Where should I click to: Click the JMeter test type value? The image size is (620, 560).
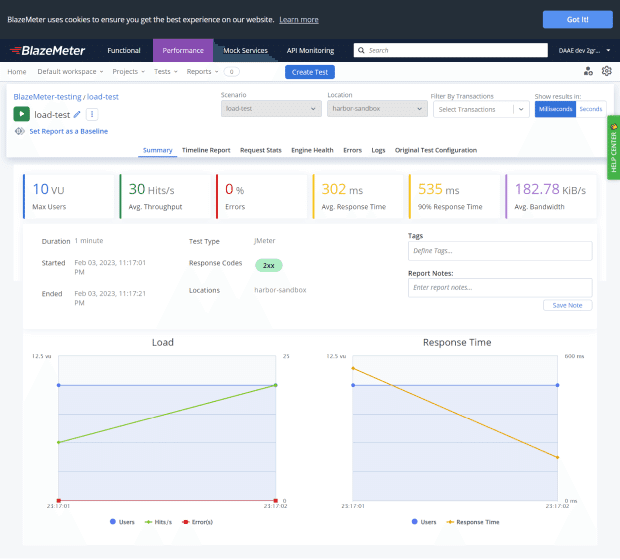265,241
